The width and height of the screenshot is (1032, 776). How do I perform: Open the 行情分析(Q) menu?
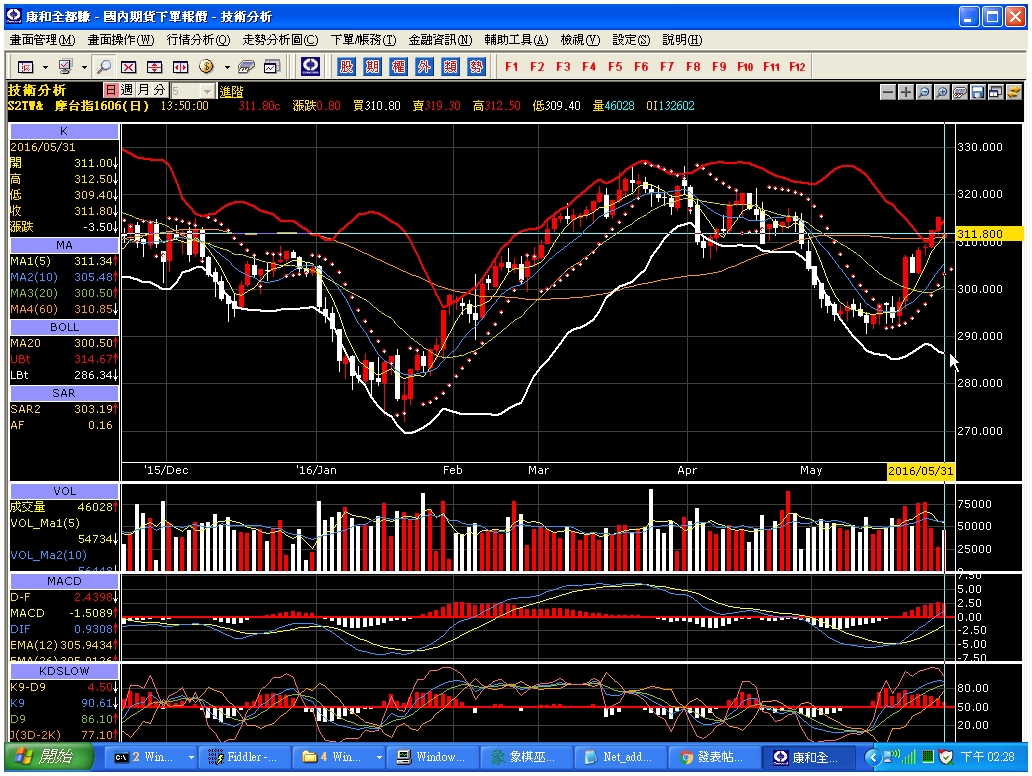[x=198, y=40]
